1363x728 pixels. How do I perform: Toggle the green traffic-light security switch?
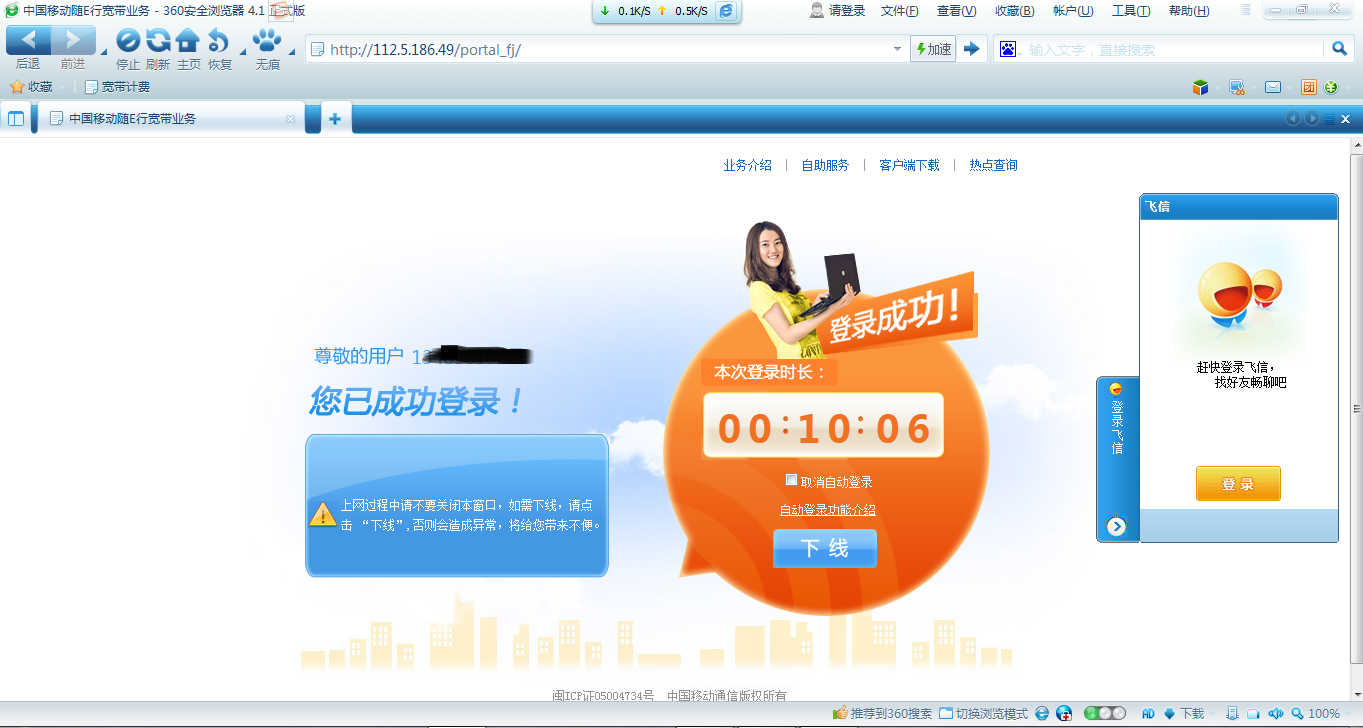[1105, 714]
